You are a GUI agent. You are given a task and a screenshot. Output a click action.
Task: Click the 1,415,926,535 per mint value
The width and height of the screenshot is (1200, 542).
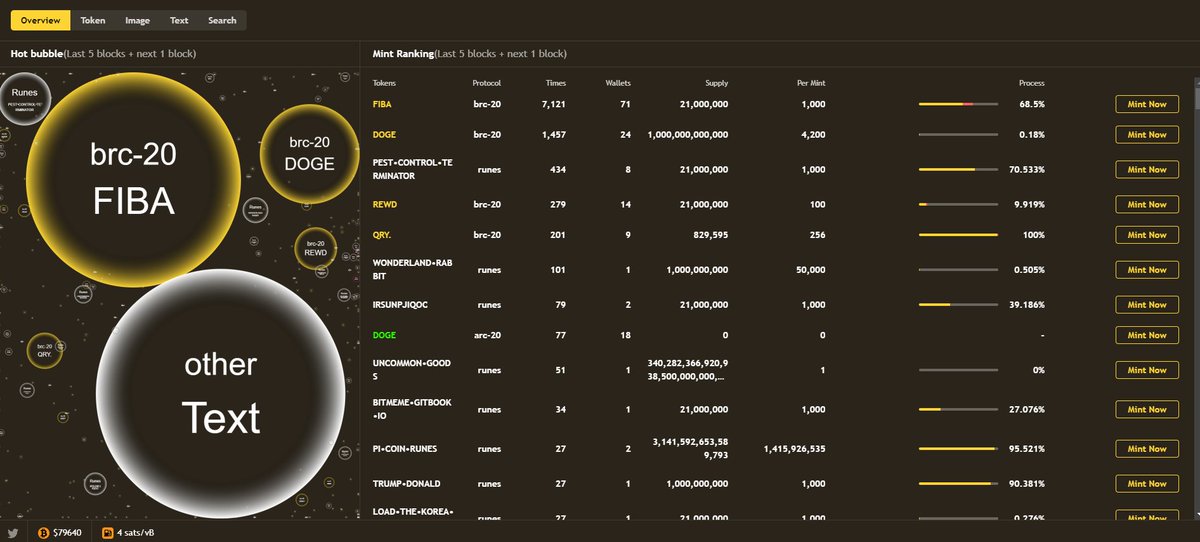click(x=793, y=449)
